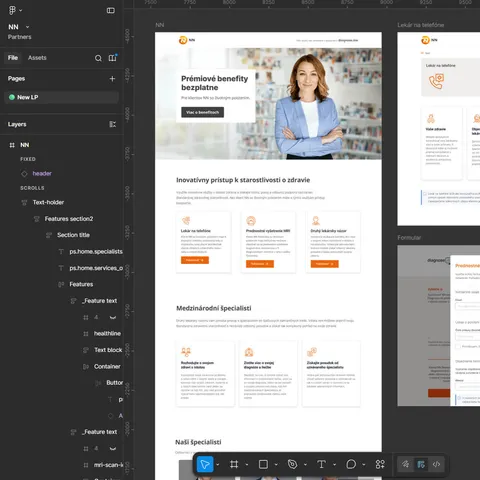
Task: Select the 'Lekár na telefóne' frame label
Action: click(421, 25)
